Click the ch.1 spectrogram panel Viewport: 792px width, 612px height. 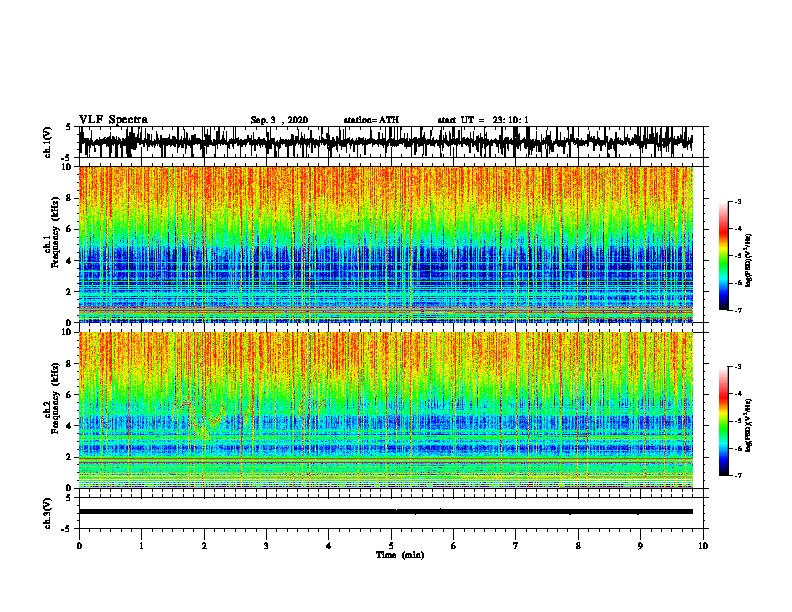385,244
